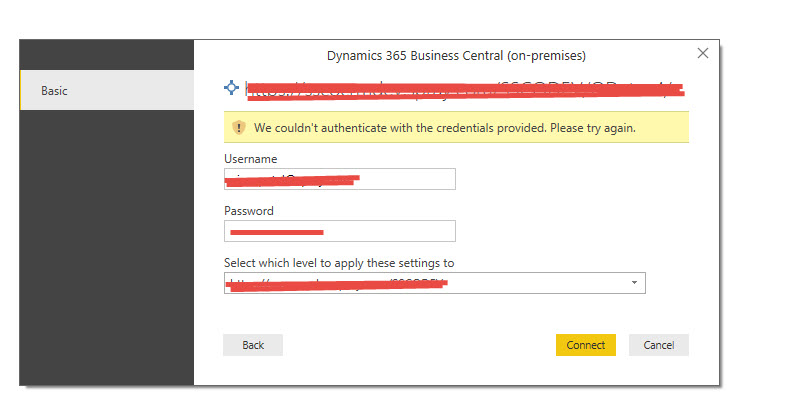This screenshot has height=407, width=807.
Task: Click the warning shield icon
Action: [x=239, y=128]
